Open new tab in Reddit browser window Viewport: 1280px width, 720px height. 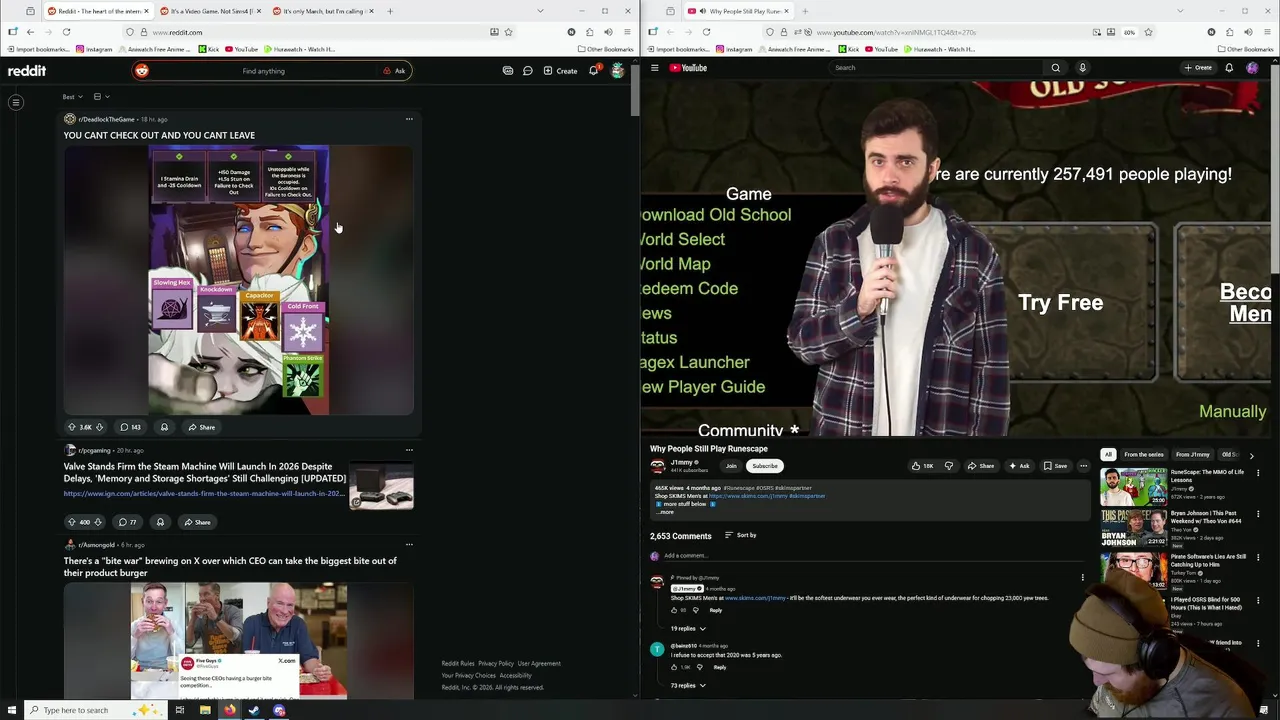click(x=390, y=11)
